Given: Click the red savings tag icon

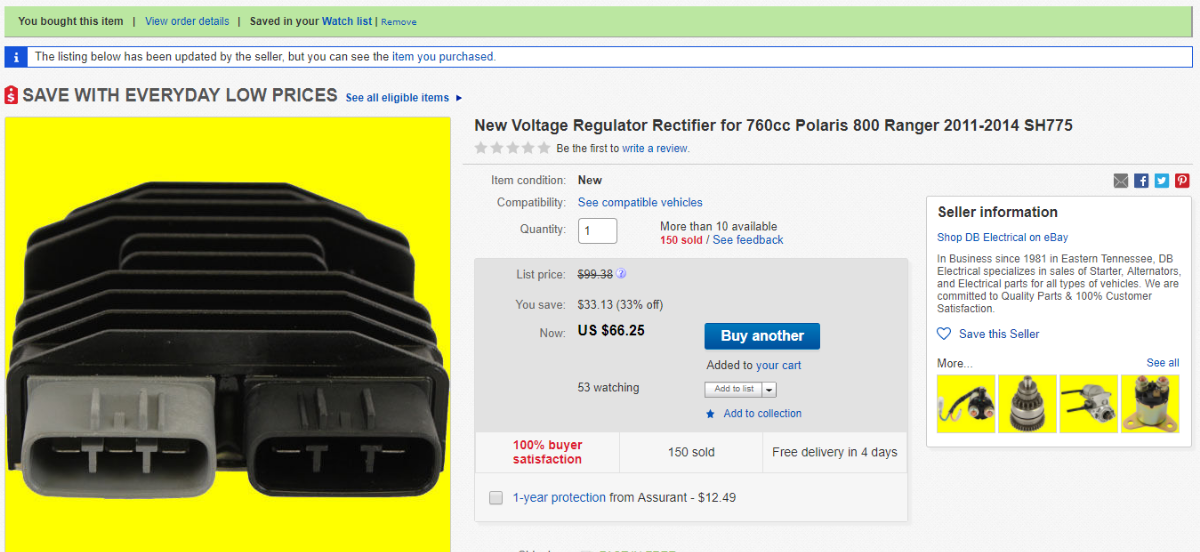Looking at the screenshot, I should click(x=11, y=96).
